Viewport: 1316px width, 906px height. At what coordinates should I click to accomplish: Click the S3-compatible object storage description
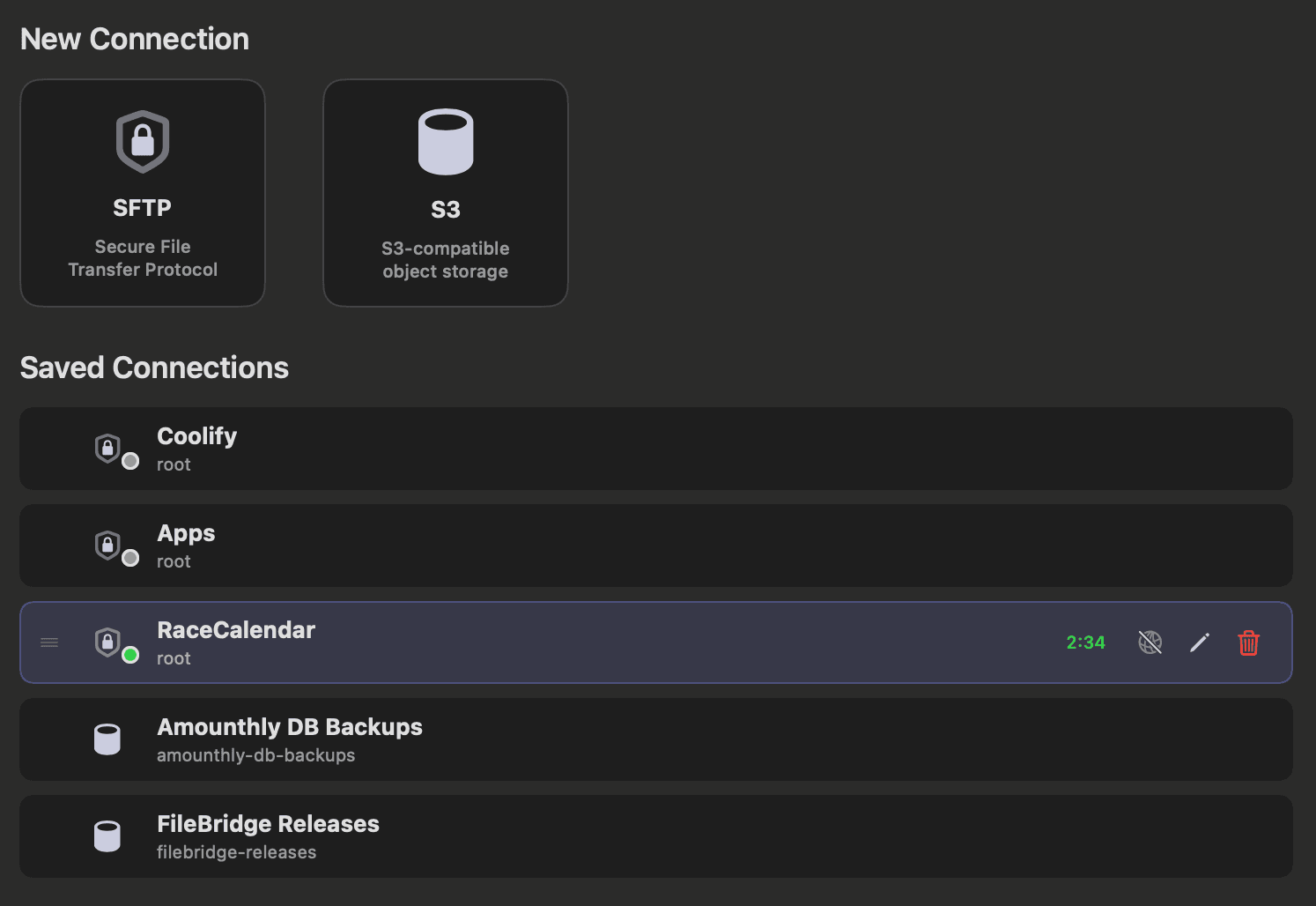coord(446,260)
